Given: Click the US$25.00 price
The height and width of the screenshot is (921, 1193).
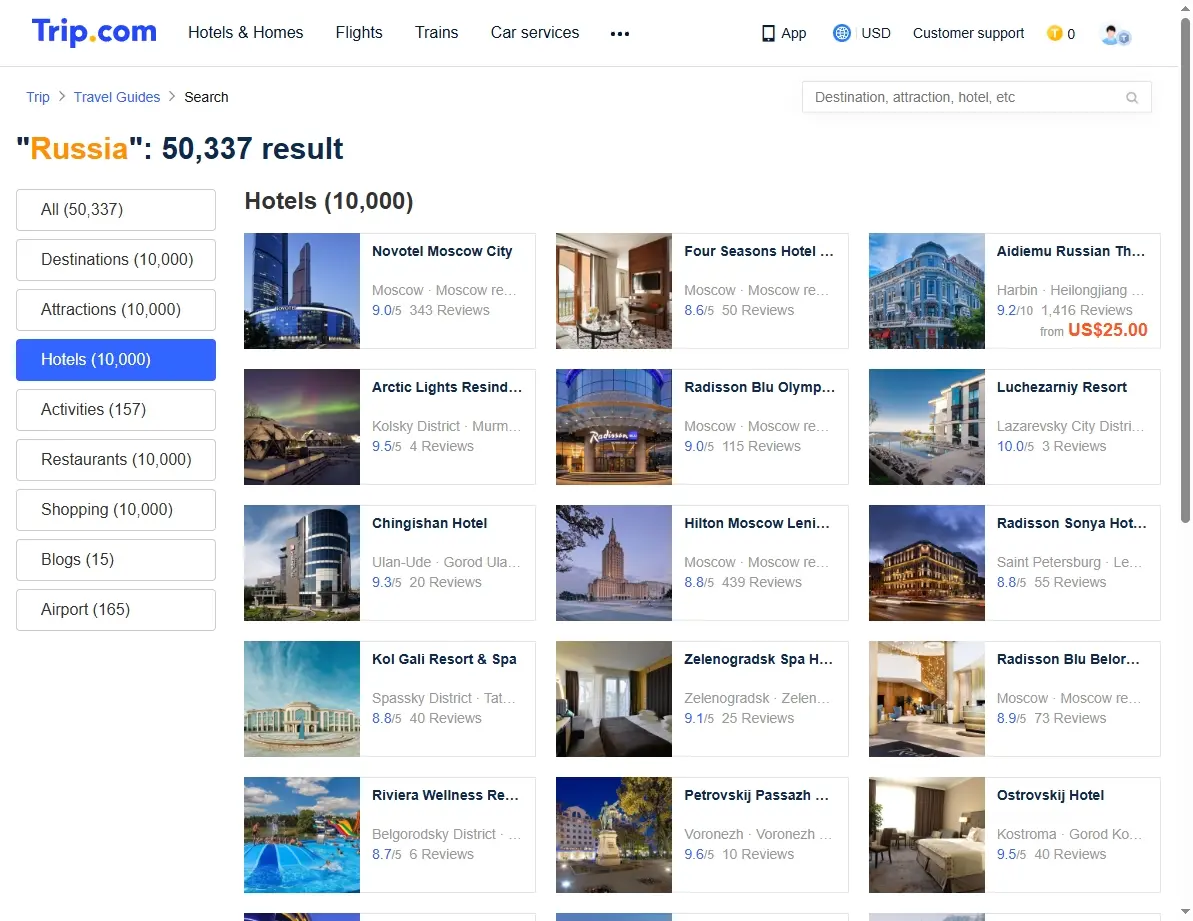Looking at the screenshot, I should 1107,330.
